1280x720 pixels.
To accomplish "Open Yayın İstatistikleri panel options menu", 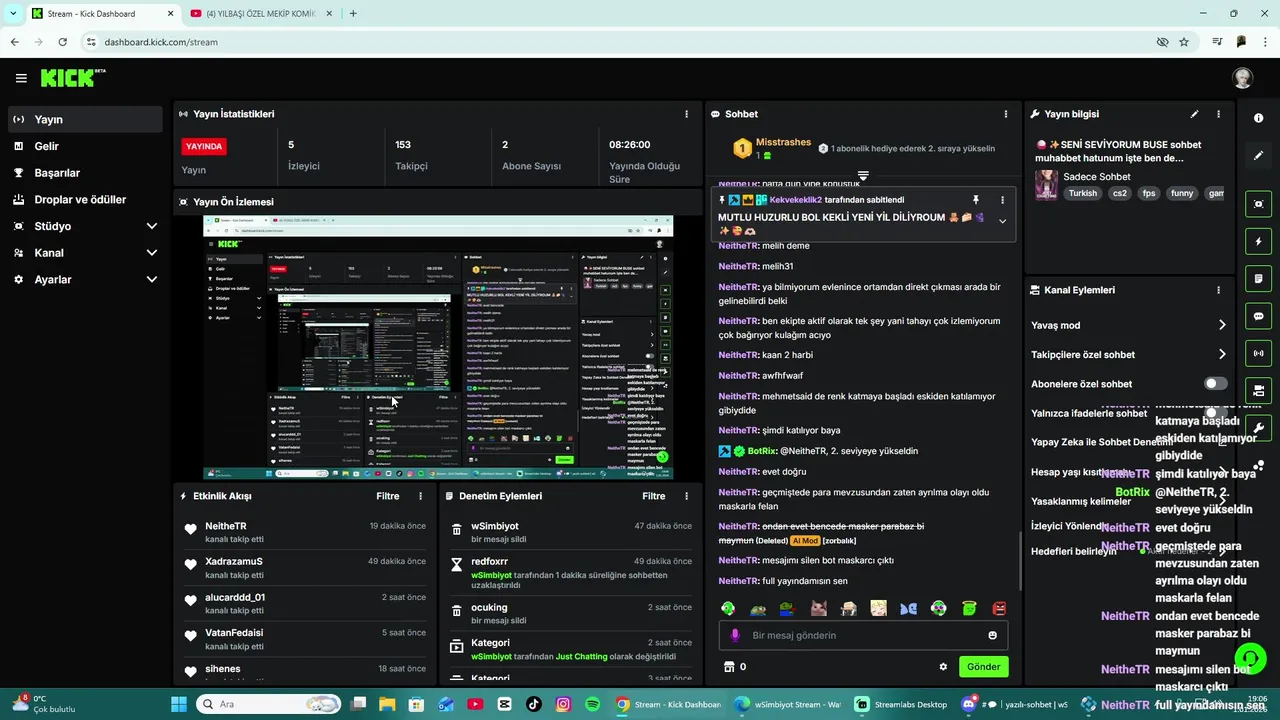I will pyautogui.click(x=686, y=114).
